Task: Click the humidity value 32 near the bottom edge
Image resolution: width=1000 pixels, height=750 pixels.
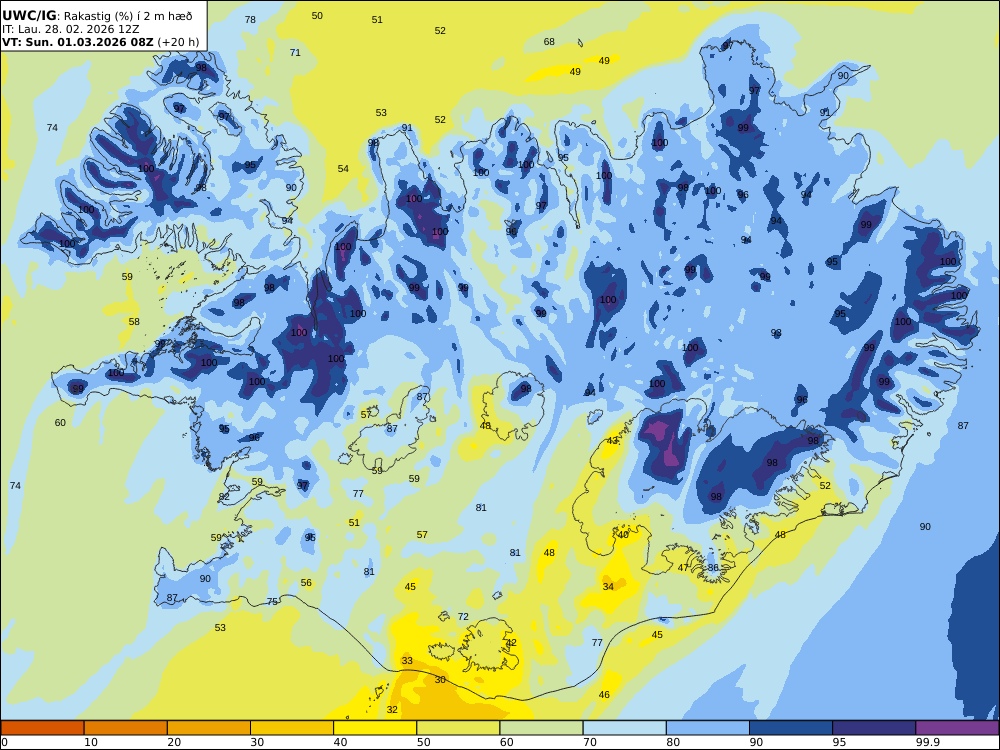Action: point(392,710)
